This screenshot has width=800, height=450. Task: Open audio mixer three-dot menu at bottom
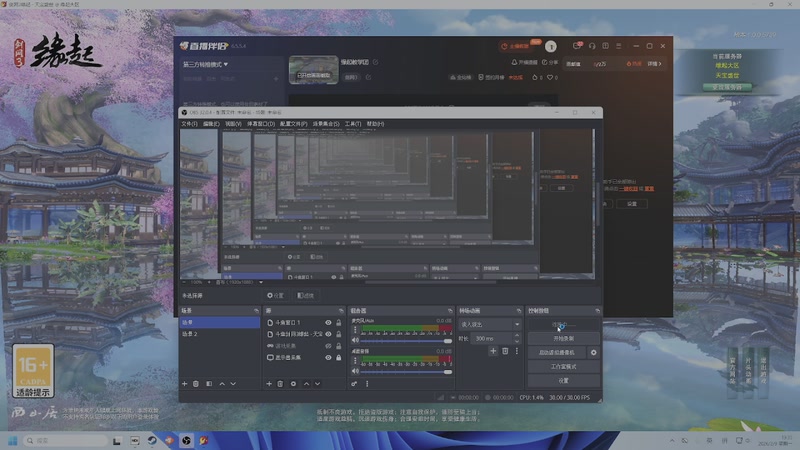tap(367, 384)
